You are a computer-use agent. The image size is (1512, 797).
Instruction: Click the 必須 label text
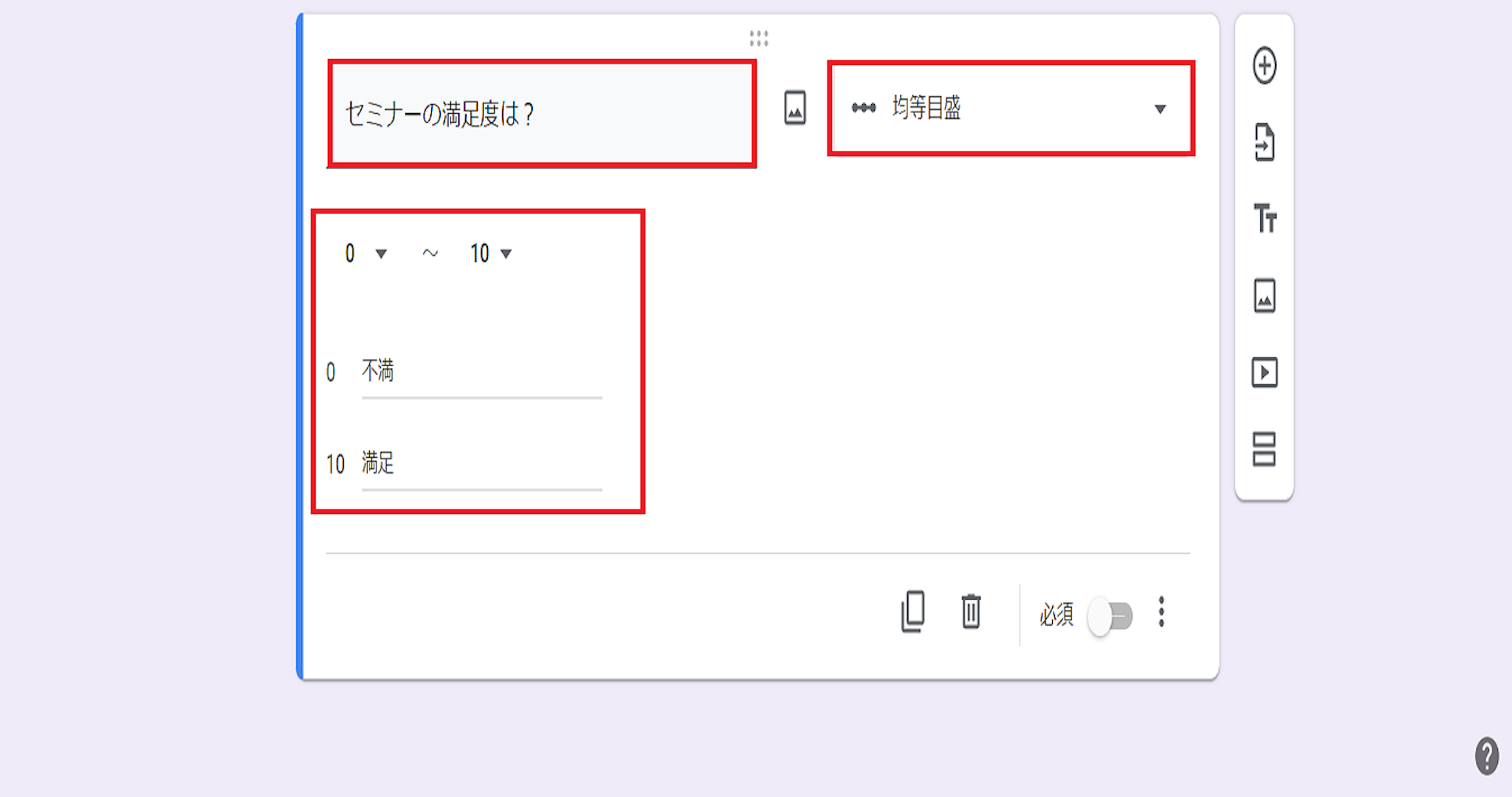point(1056,615)
